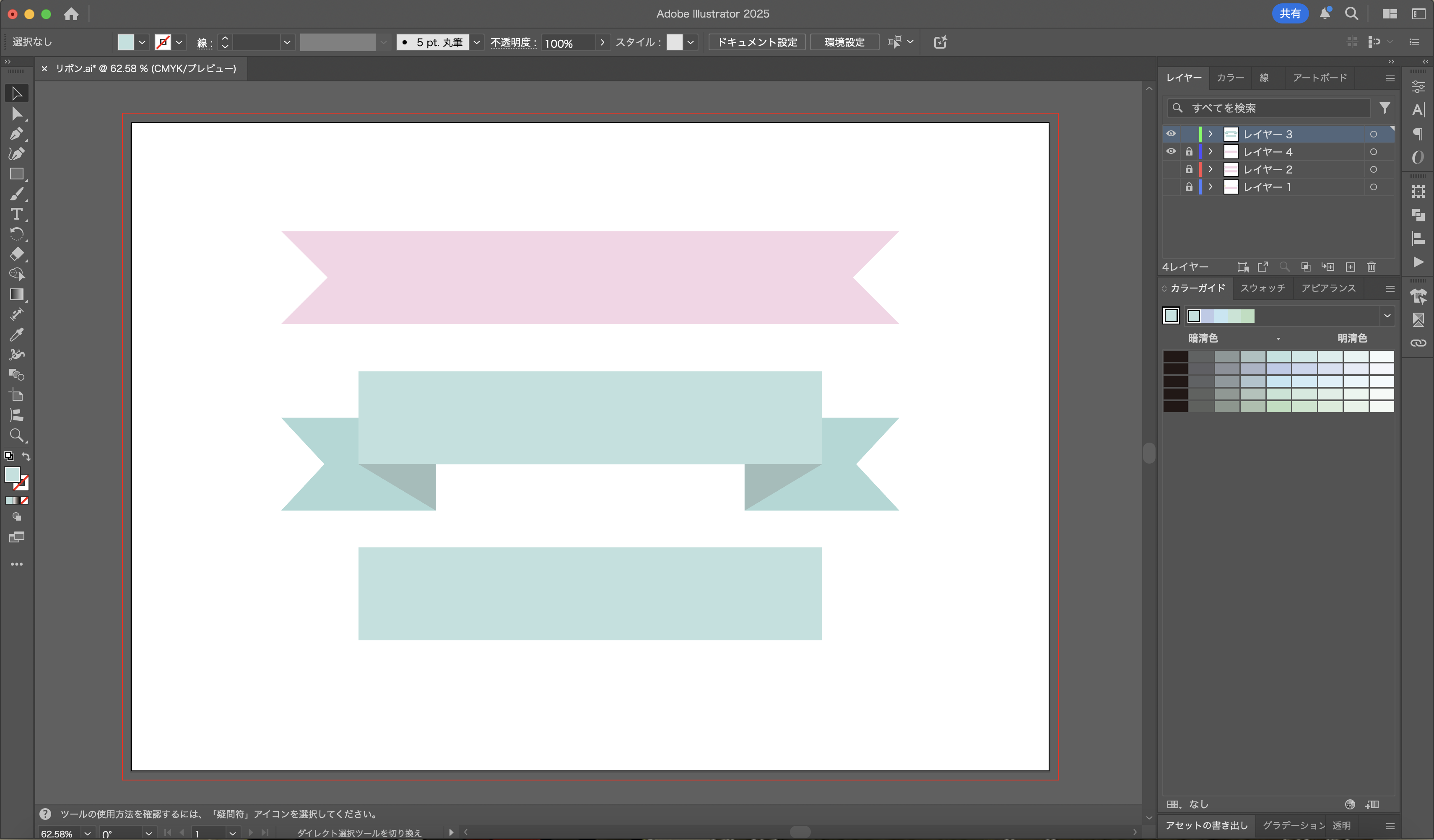Screen dimensions: 1434x840
Task: Open the fill color dropdown arrow
Action: pyautogui.click(x=142, y=42)
